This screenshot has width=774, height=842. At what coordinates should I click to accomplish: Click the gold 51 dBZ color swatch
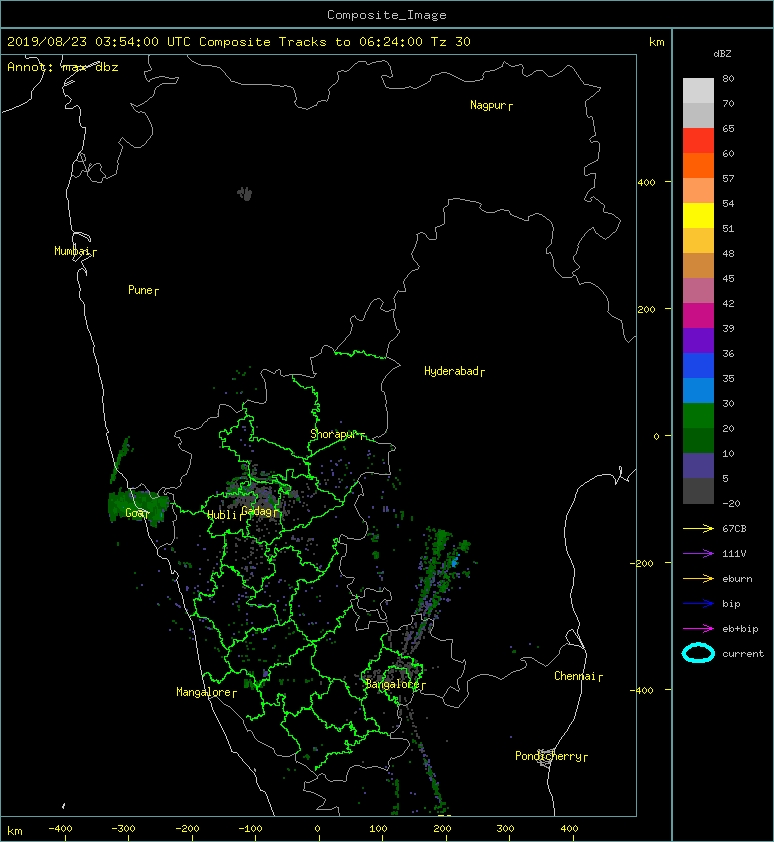(698, 241)
